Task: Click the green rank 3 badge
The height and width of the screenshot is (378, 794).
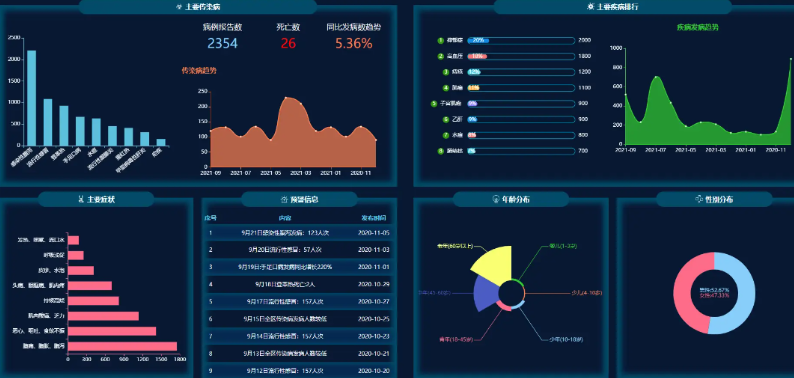Action: (446, 72)
